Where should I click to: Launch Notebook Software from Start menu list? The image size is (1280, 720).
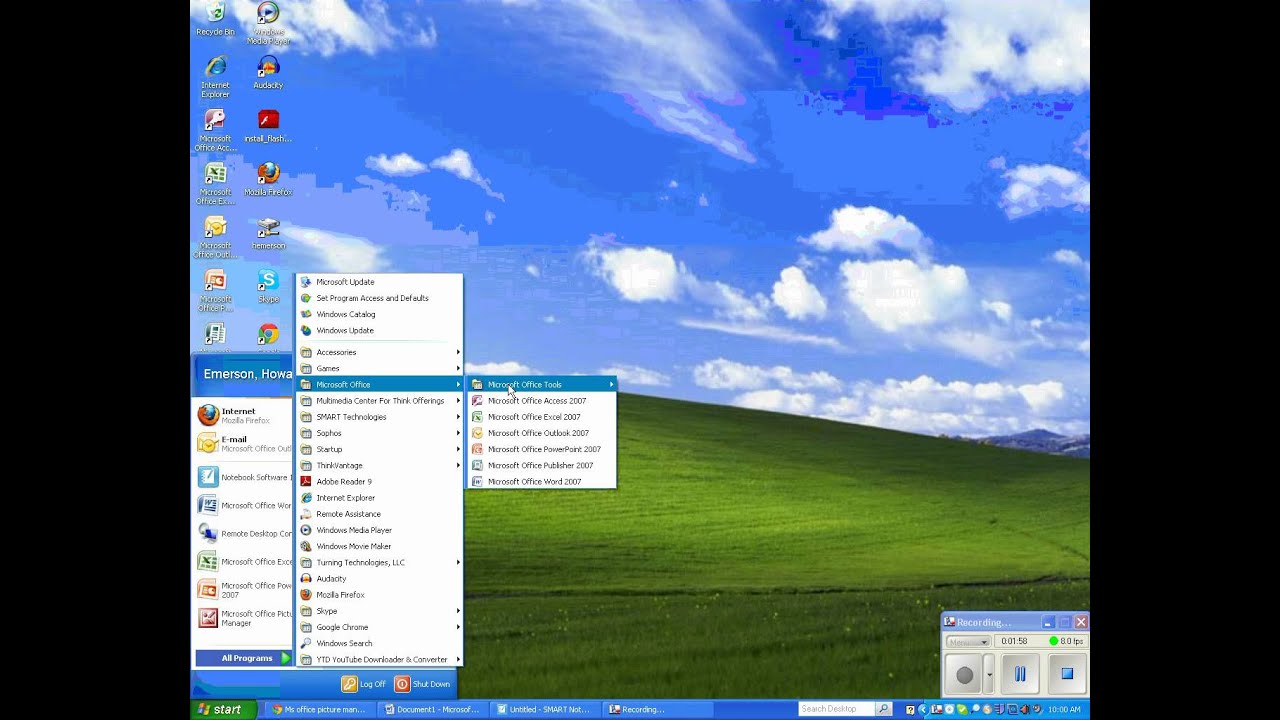click(x=243, y=477)
